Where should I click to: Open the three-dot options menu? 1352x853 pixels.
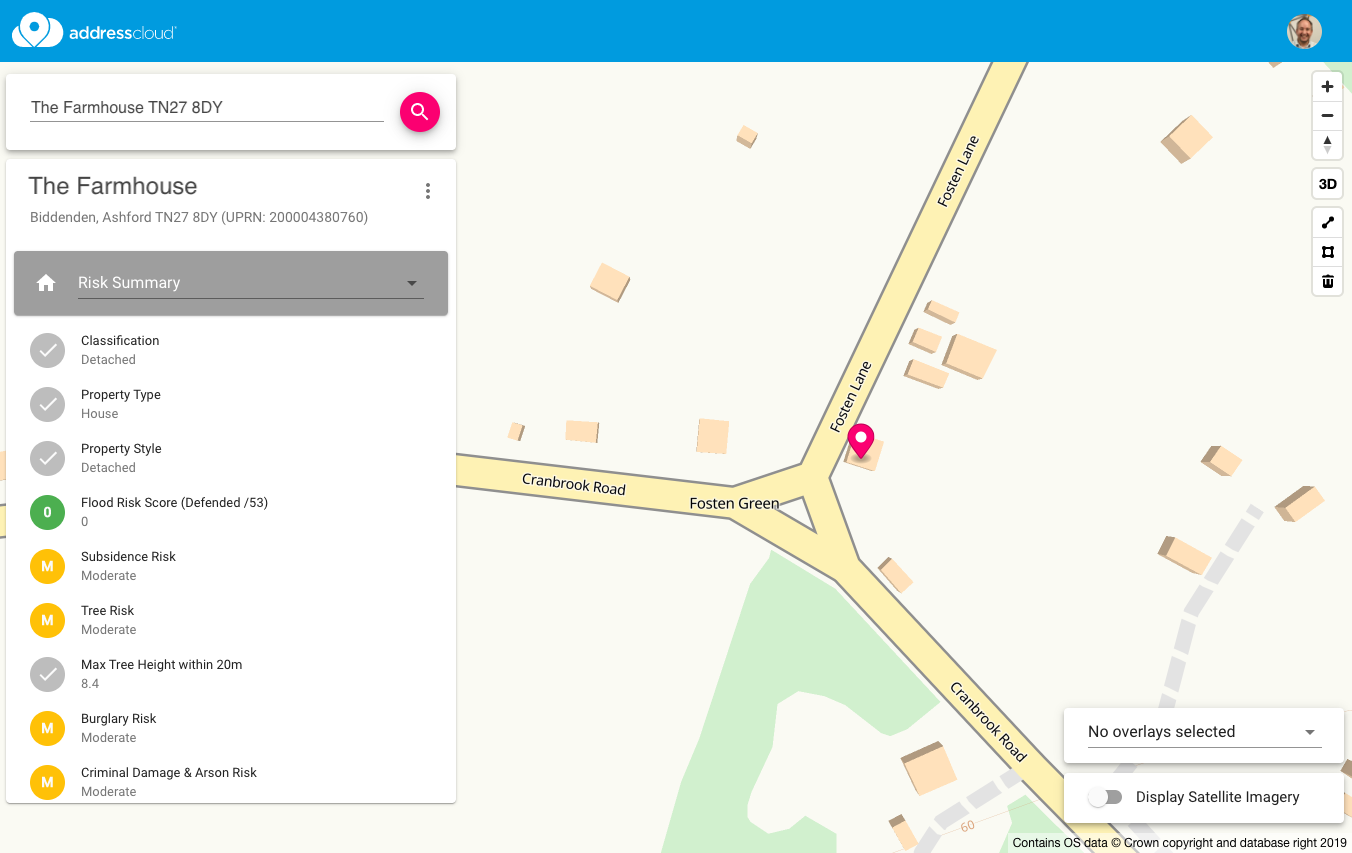point(428,191)
